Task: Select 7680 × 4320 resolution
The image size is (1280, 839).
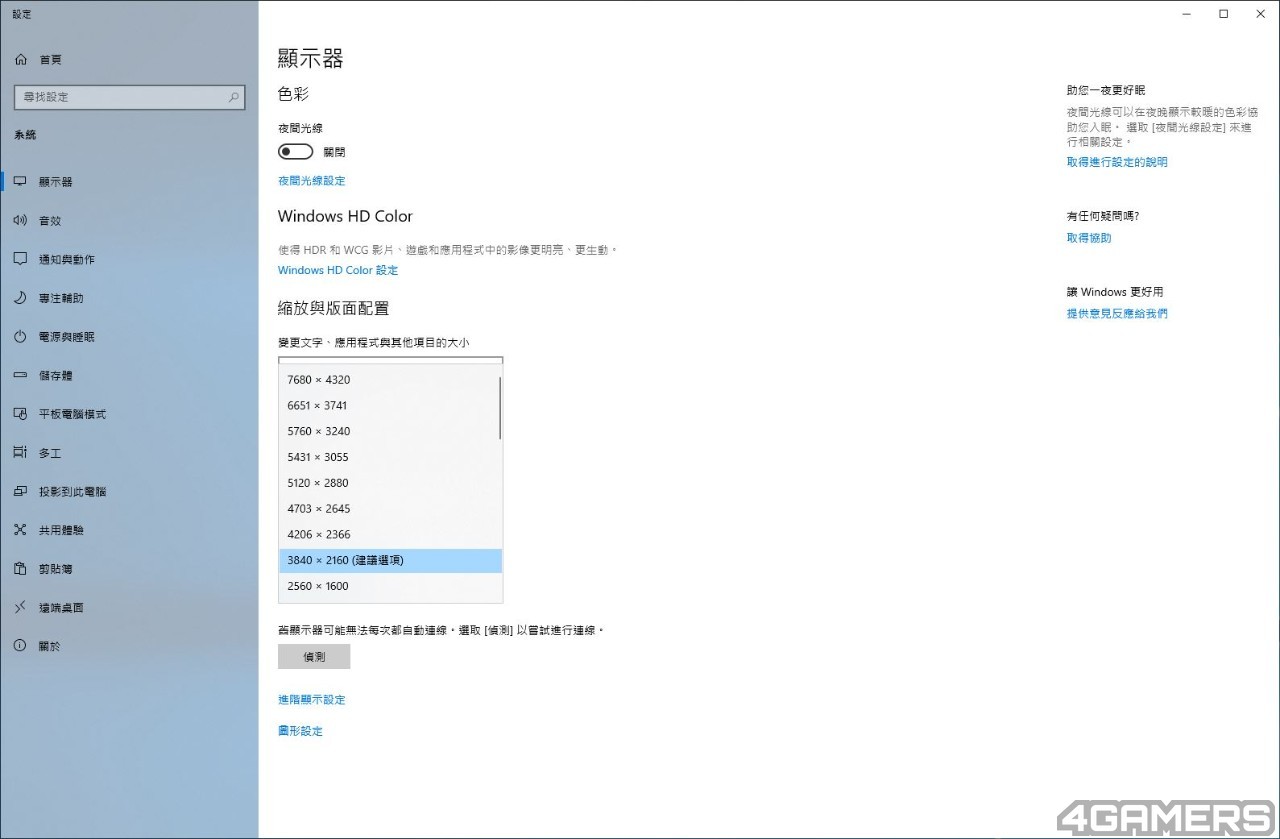Action: coord(390,380)
